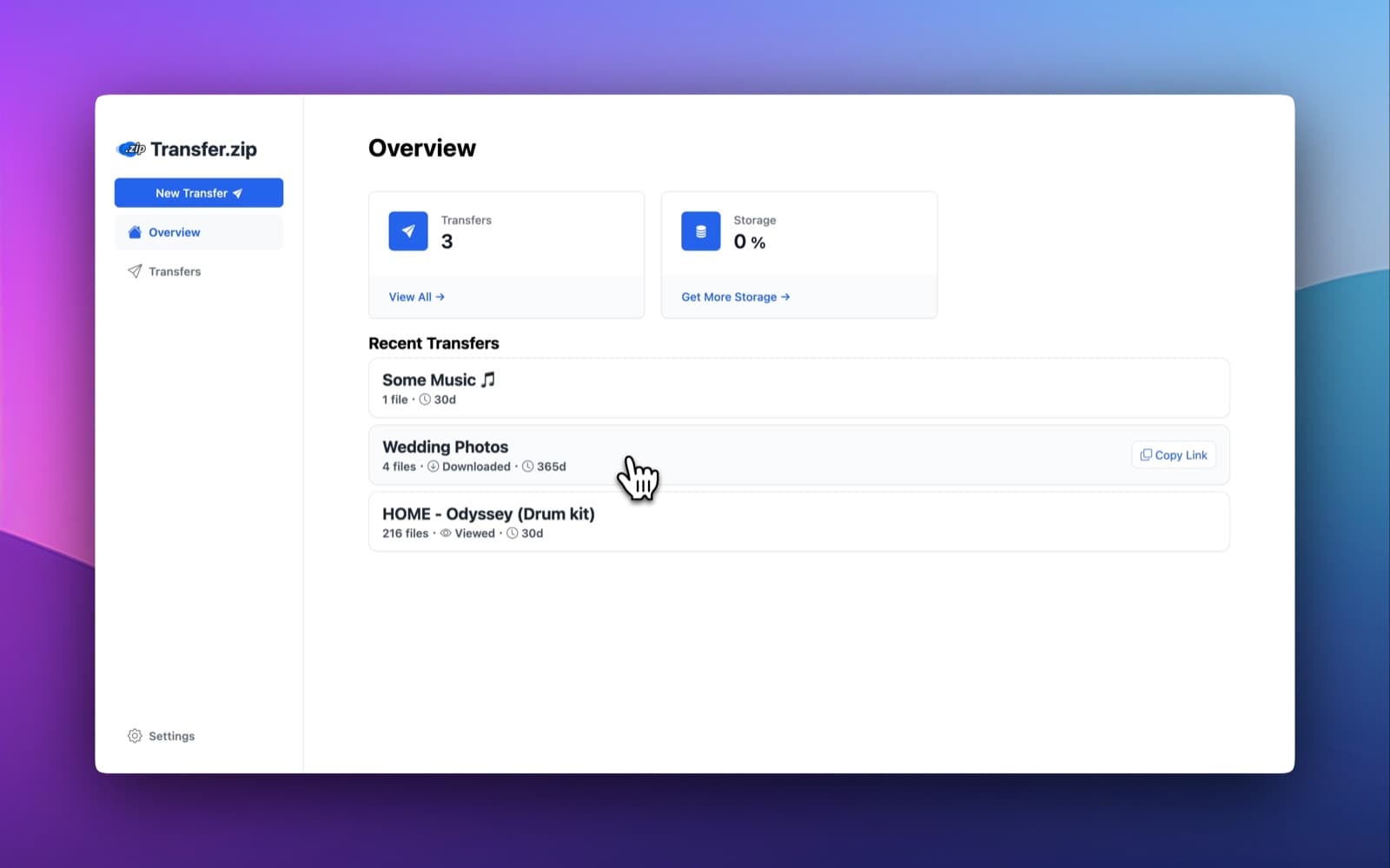Click the house icon beside Overview
Image resolution: width=1390 pixels, height=868 pixels.
135,232
